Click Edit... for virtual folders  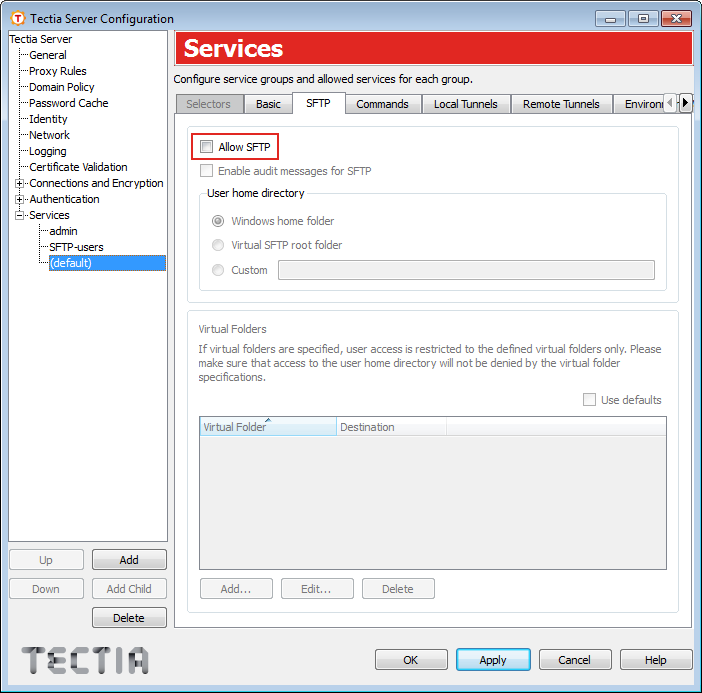(x=317, y=589)
